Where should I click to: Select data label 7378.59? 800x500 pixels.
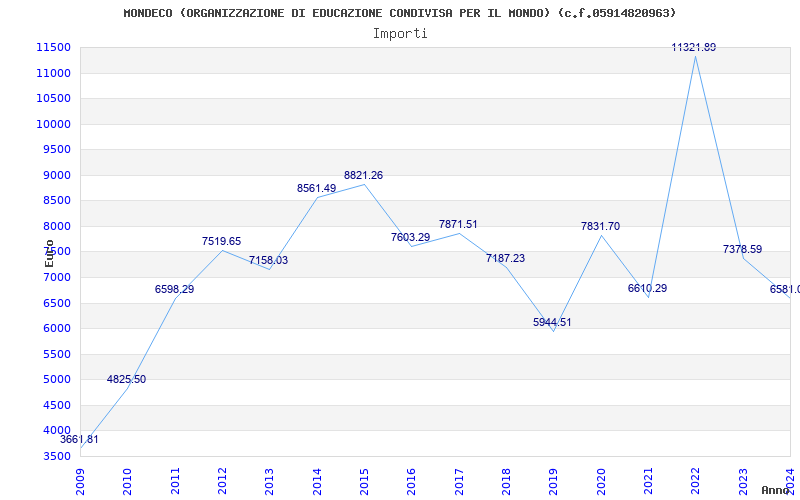coord(742,249)
